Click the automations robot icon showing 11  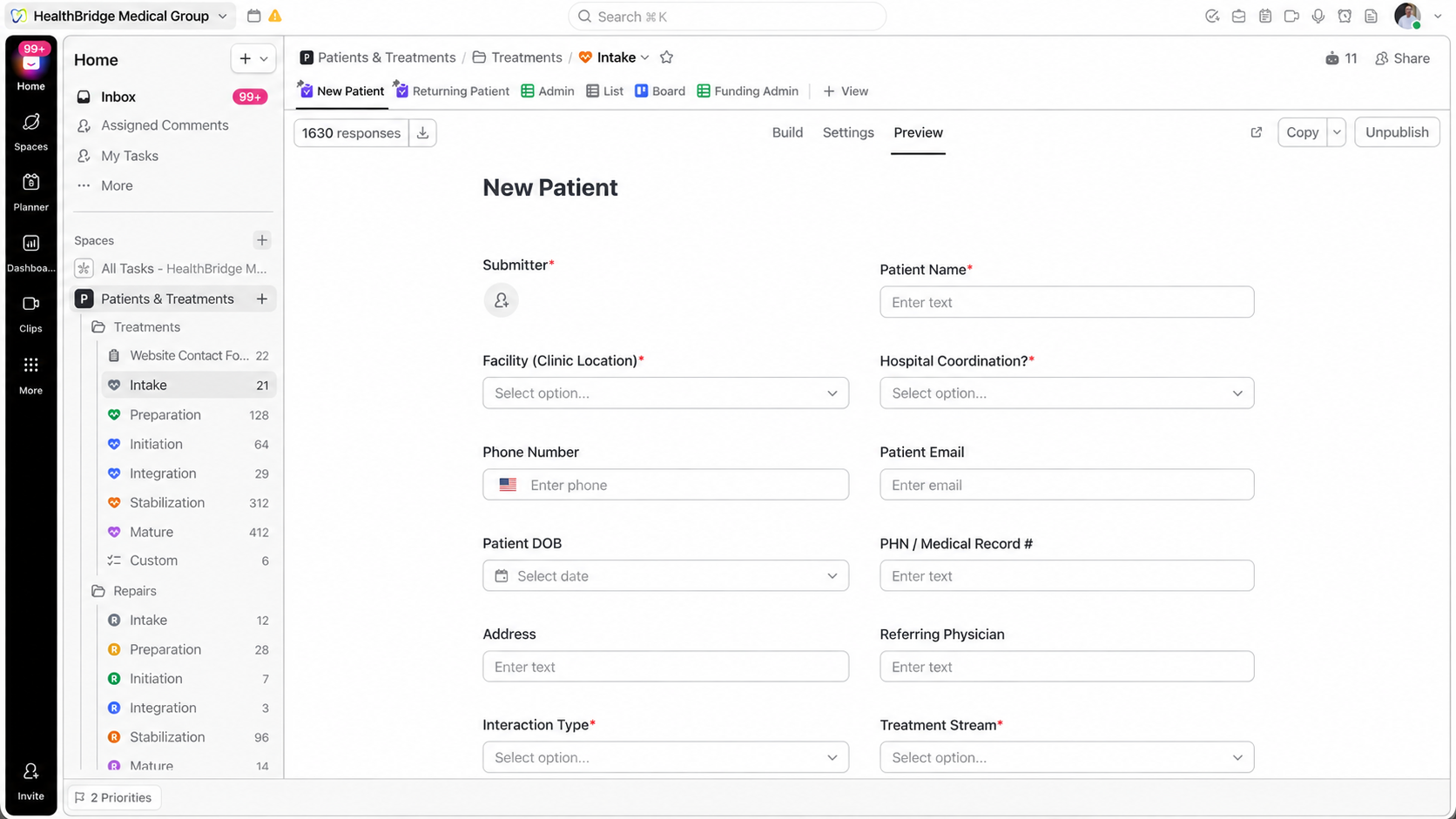coord(1341,58)
